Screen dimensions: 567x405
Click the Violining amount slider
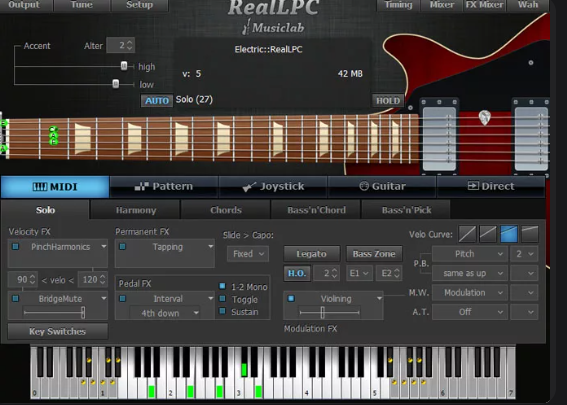pyautogui.click(x=329, y=312)
